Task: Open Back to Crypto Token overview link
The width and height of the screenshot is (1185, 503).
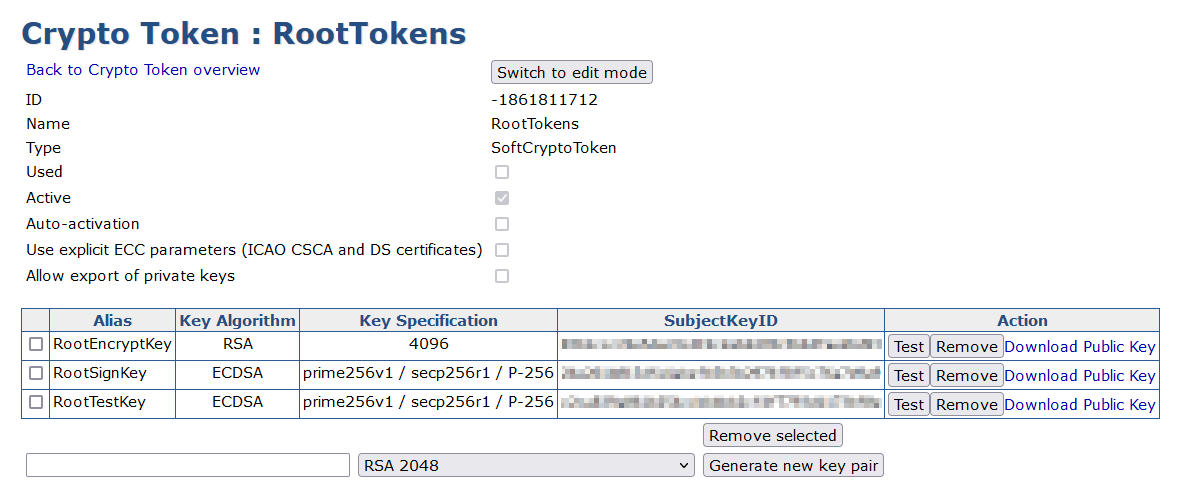Action: pos(143,70)
